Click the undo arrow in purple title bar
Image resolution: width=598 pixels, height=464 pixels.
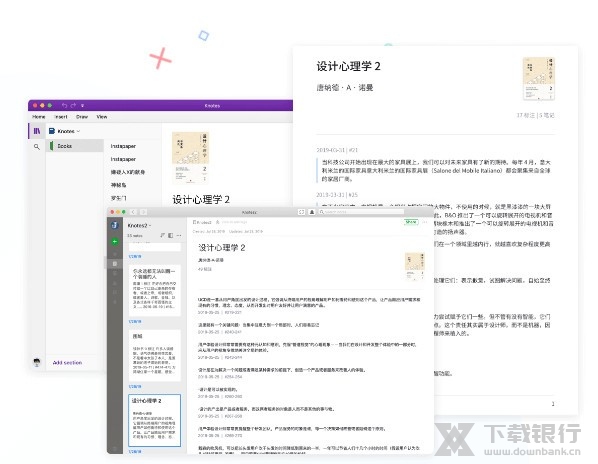(x=64, y=105)
